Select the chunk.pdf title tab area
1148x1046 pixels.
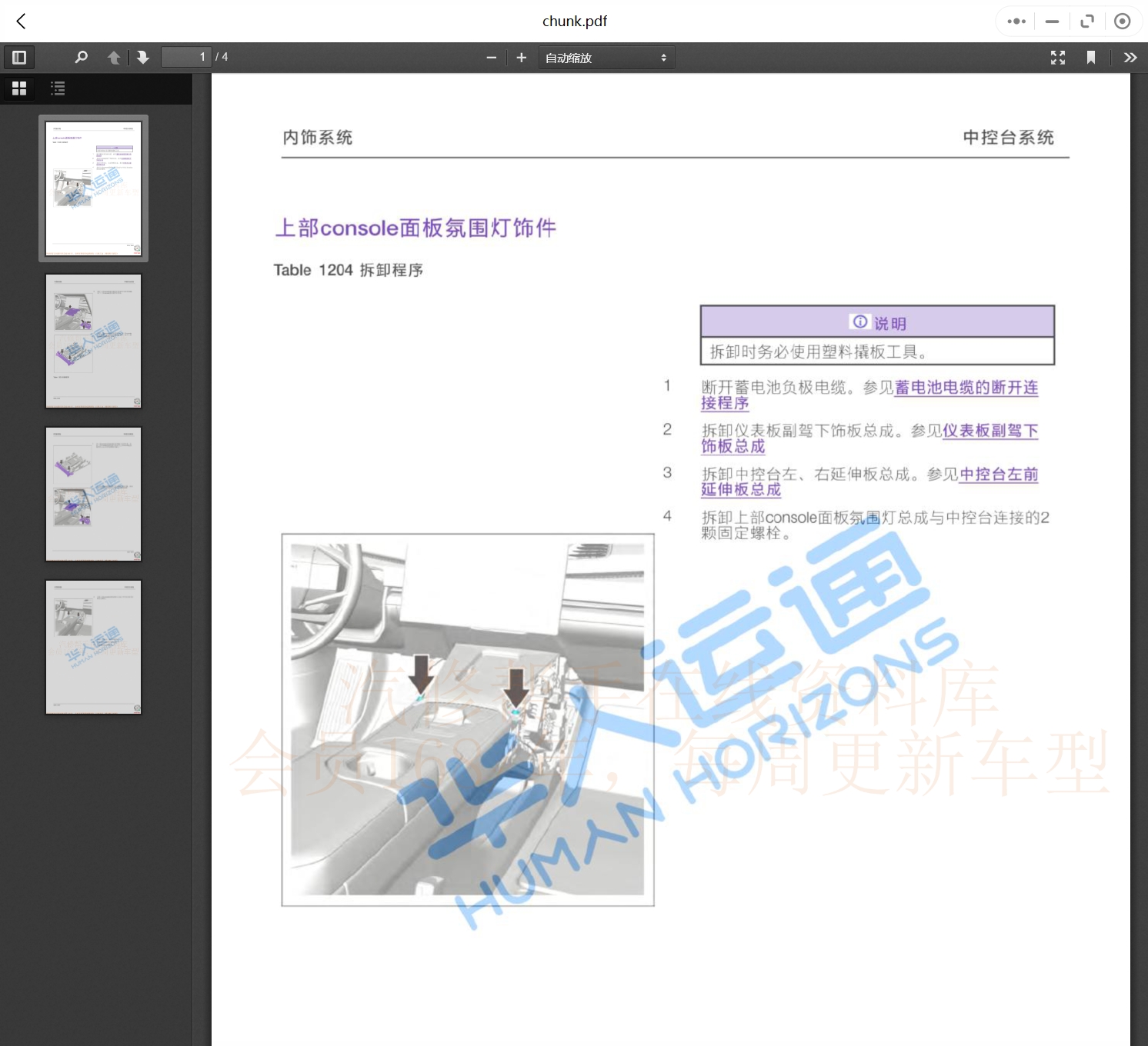[574, 21]
